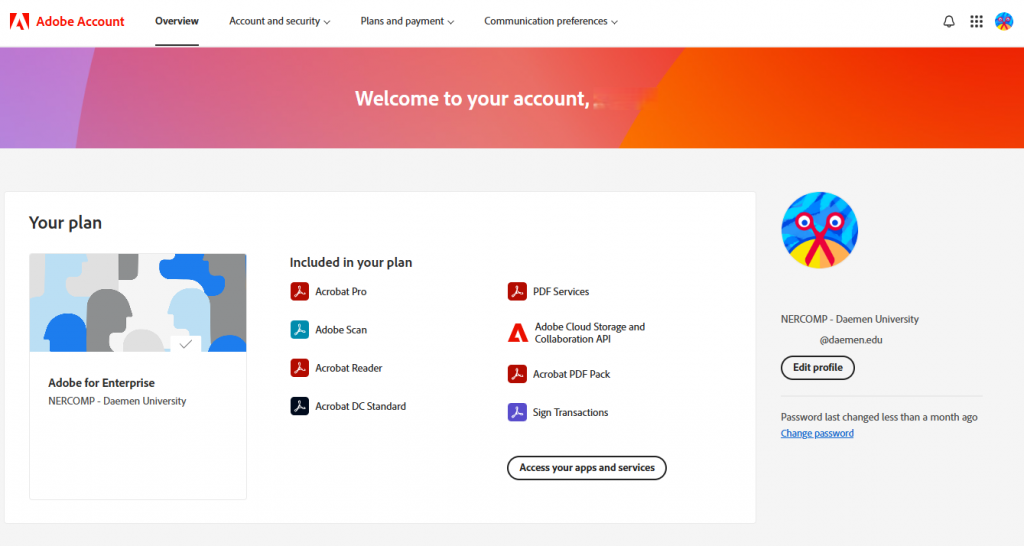
Task: Click the Acrobat PDF Pack icon
Action: pyautogui.click(x=517, y=374)
